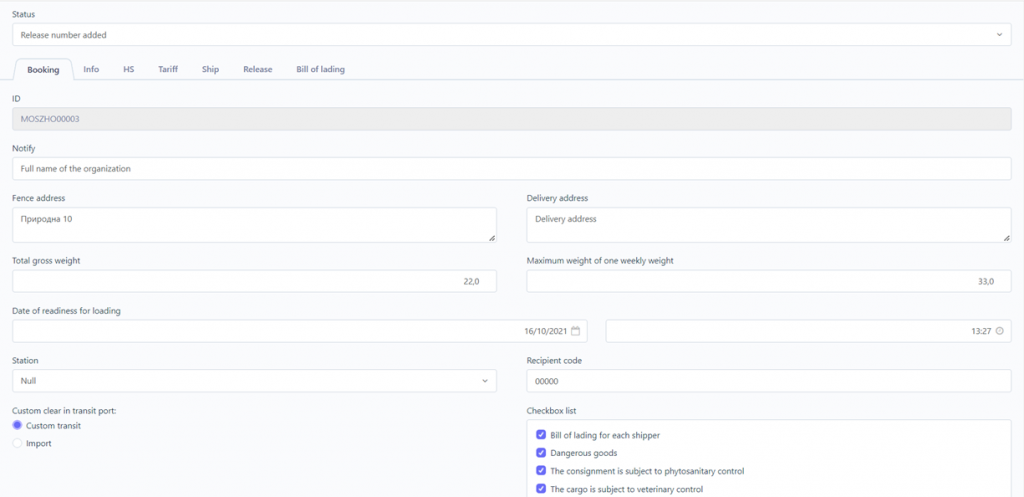Expand the Status dropdown chevron

999,35
